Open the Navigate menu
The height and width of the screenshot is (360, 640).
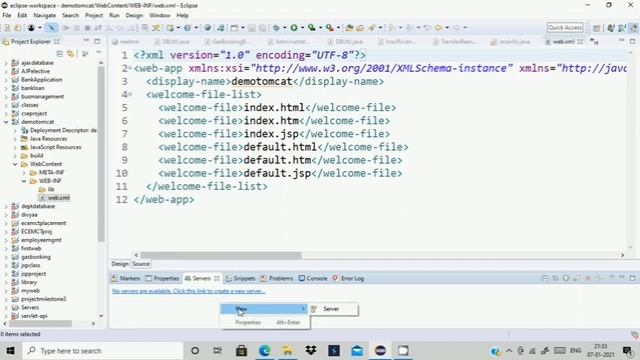44,16
